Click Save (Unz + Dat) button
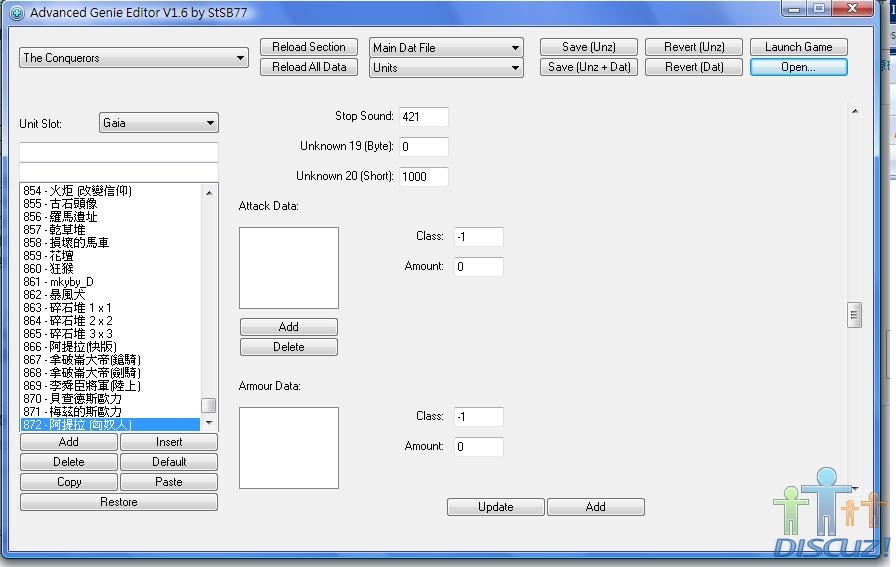This screenshot has width=896, height=567. coord(589,67)
